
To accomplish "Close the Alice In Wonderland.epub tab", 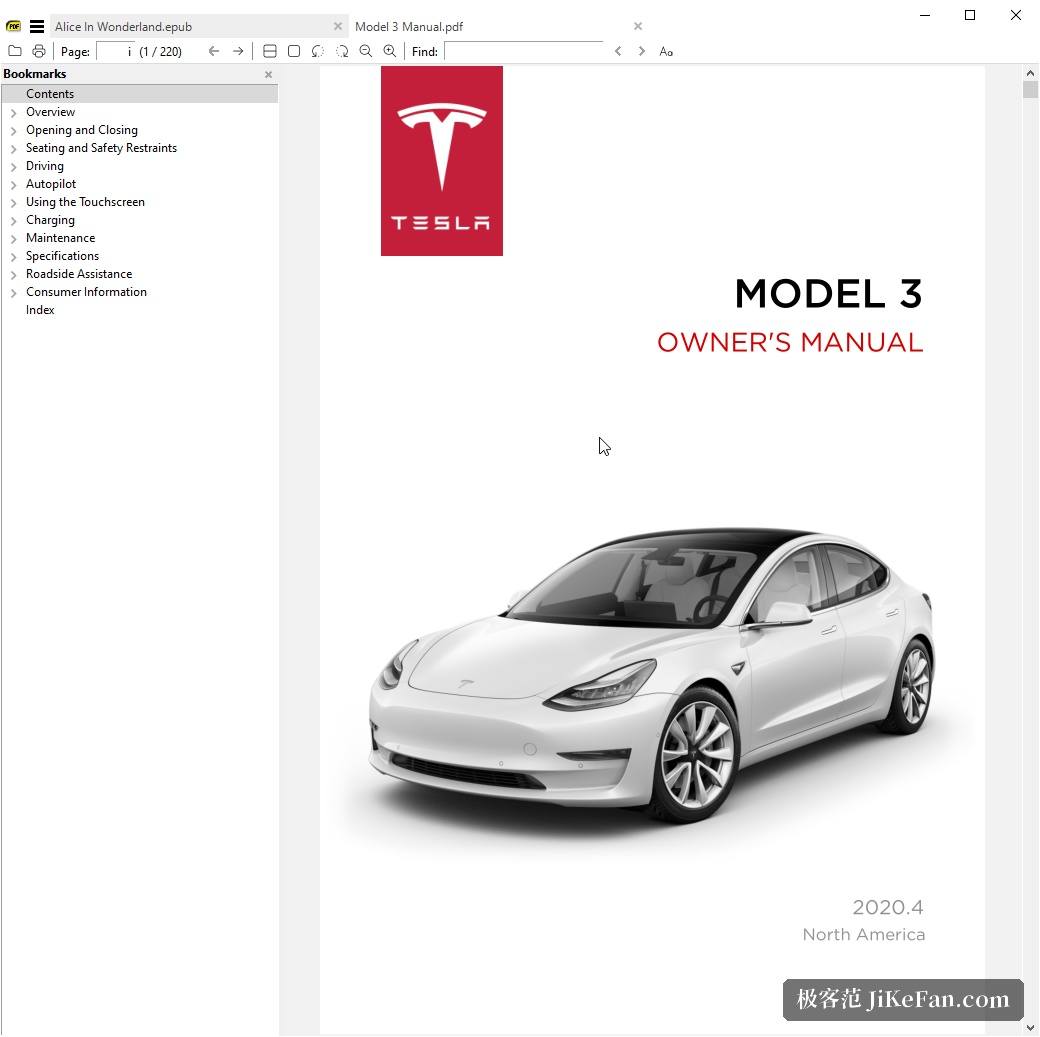I will click(x=338, y=26).
